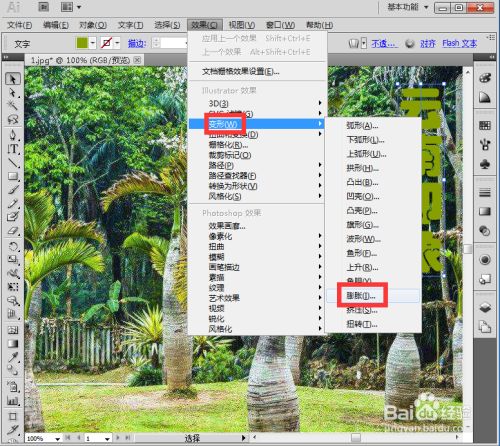
Task: Open the Window menu 窗口(W)
Action: pos(280,25)
